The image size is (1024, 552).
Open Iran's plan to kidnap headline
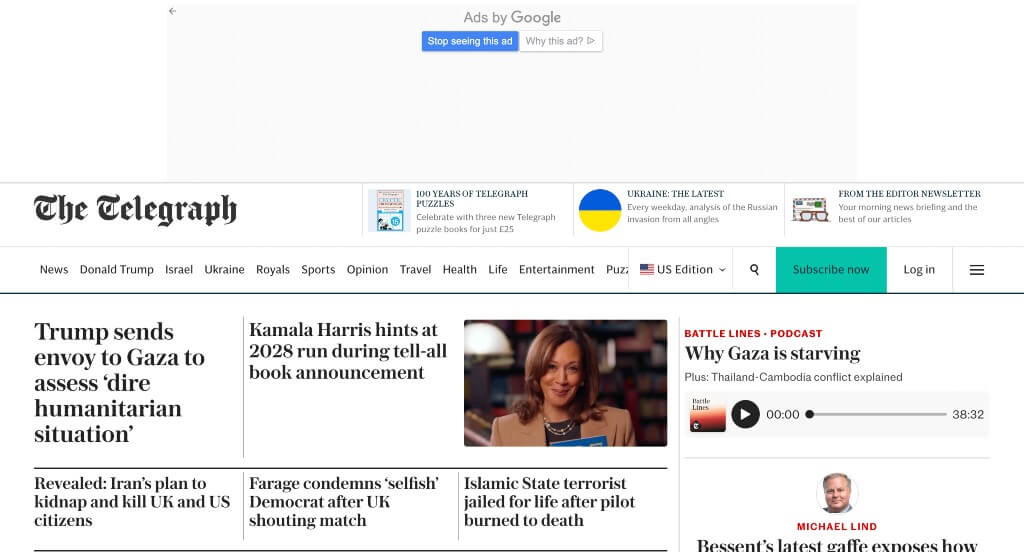point(132,502)
